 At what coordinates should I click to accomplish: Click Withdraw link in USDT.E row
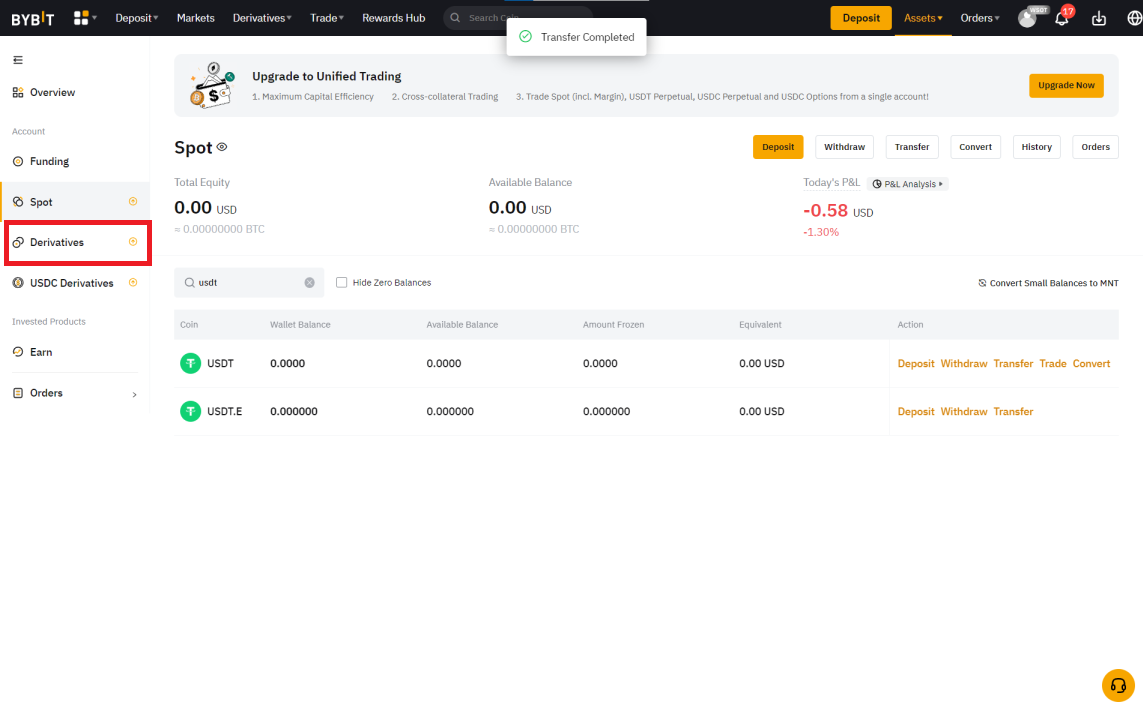(964, 411)
